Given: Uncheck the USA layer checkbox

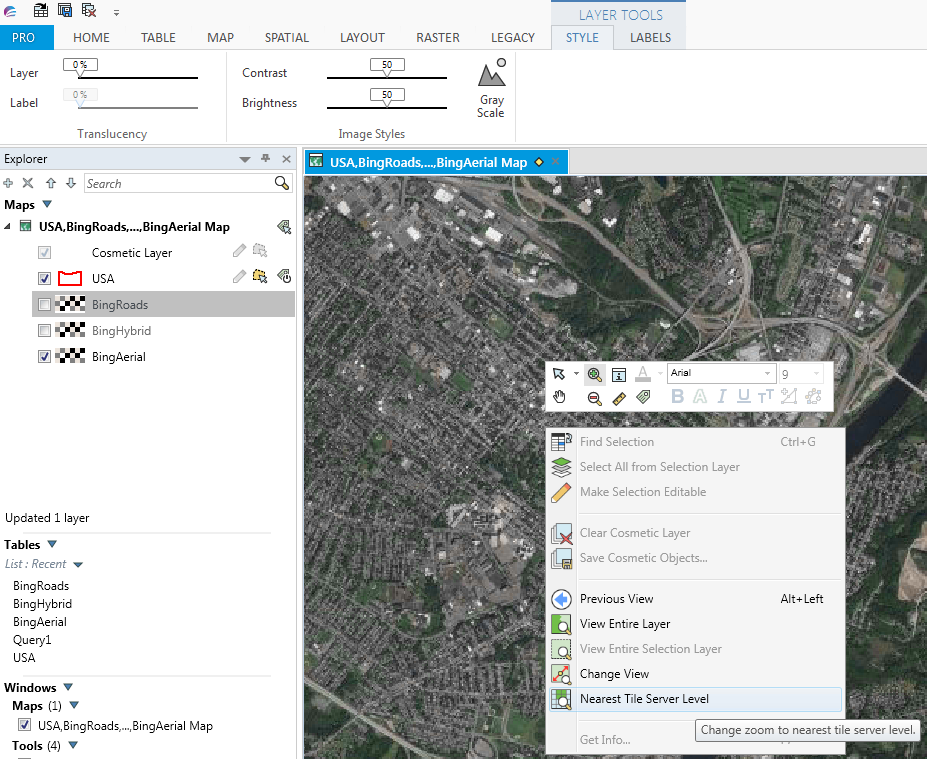Looking at the screenshot, I should coord(44,278).
